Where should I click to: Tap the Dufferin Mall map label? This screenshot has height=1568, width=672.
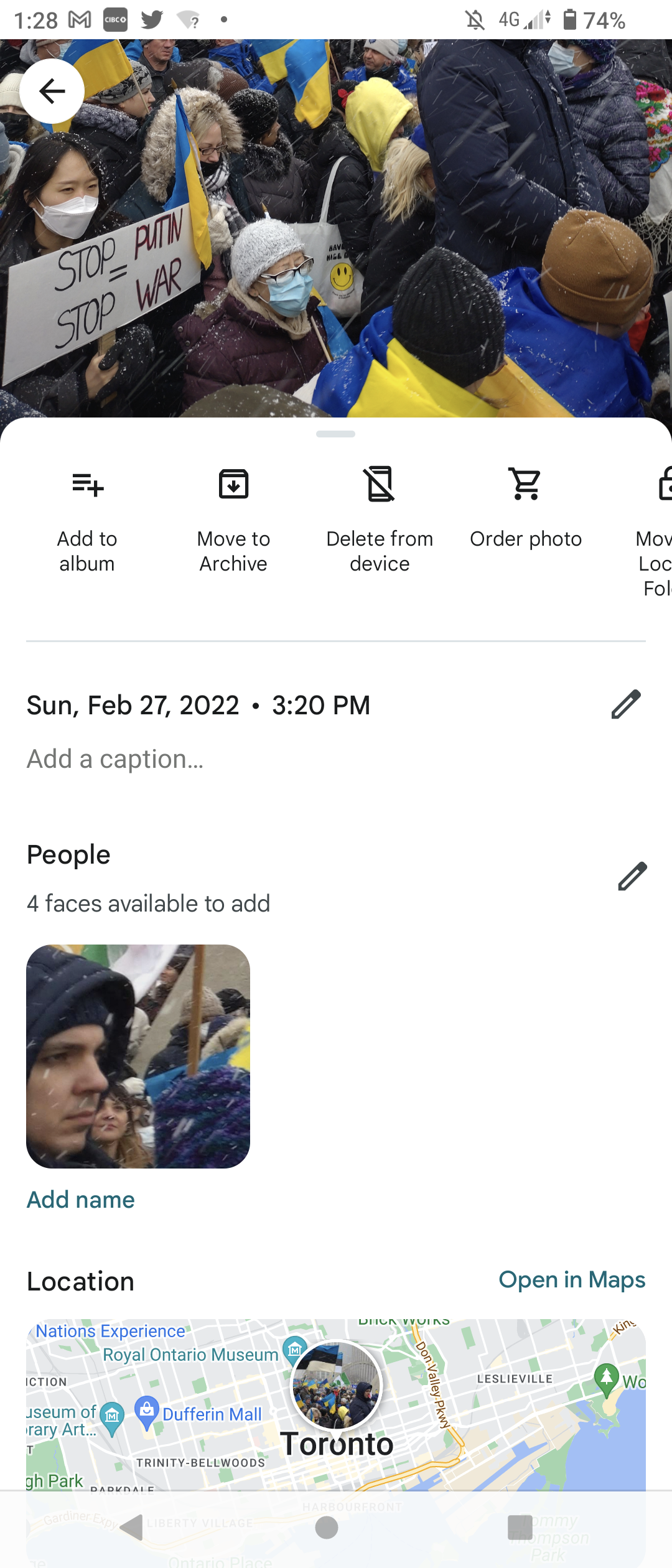point(212,1414)
